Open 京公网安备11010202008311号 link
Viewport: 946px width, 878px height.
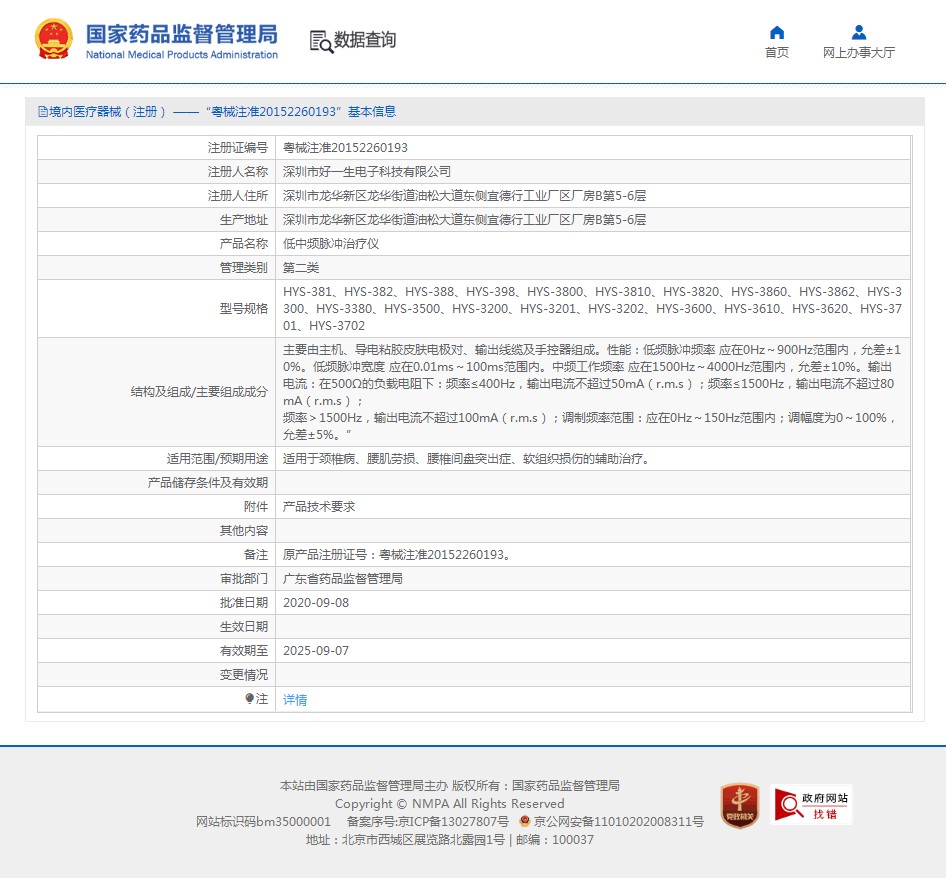click(618, 822)
